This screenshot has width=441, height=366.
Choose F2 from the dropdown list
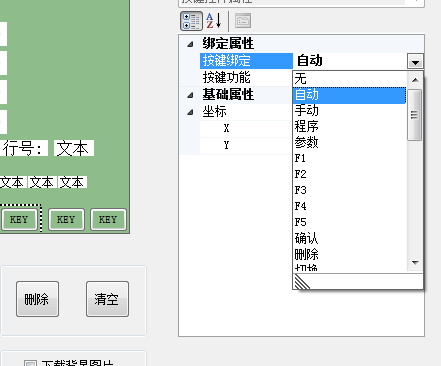350,174
